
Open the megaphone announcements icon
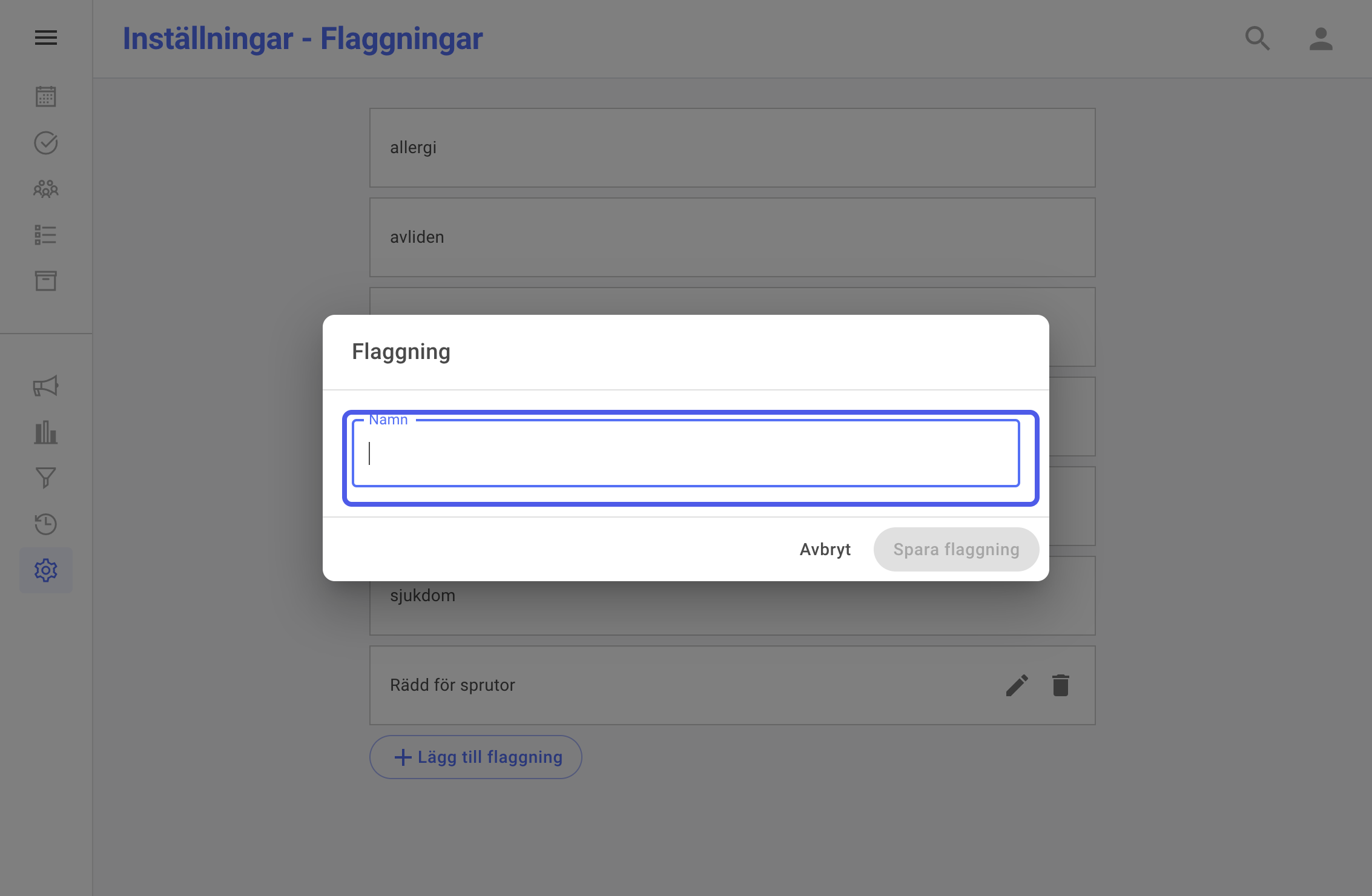46,386
